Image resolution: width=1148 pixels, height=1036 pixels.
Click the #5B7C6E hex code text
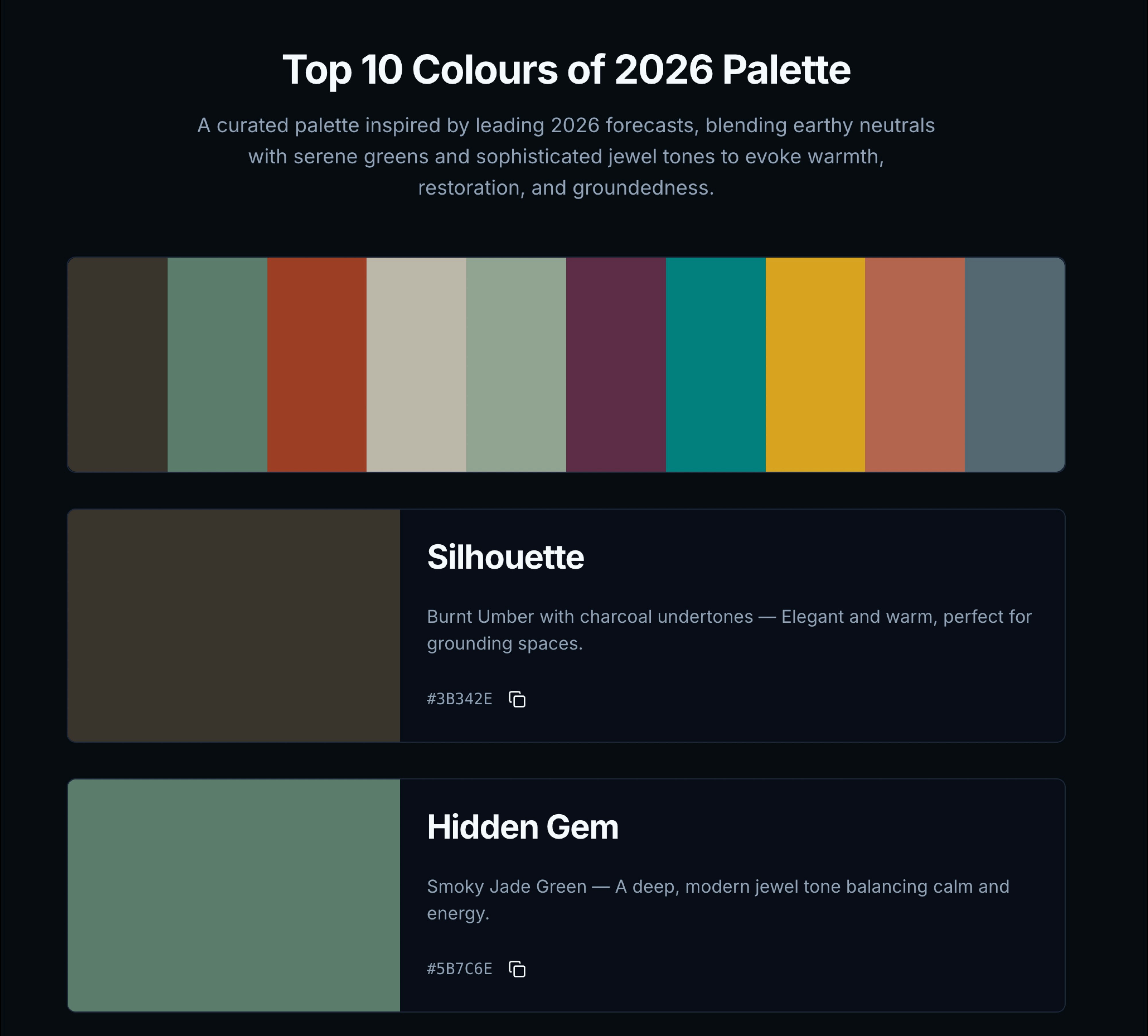click(459, 969)
